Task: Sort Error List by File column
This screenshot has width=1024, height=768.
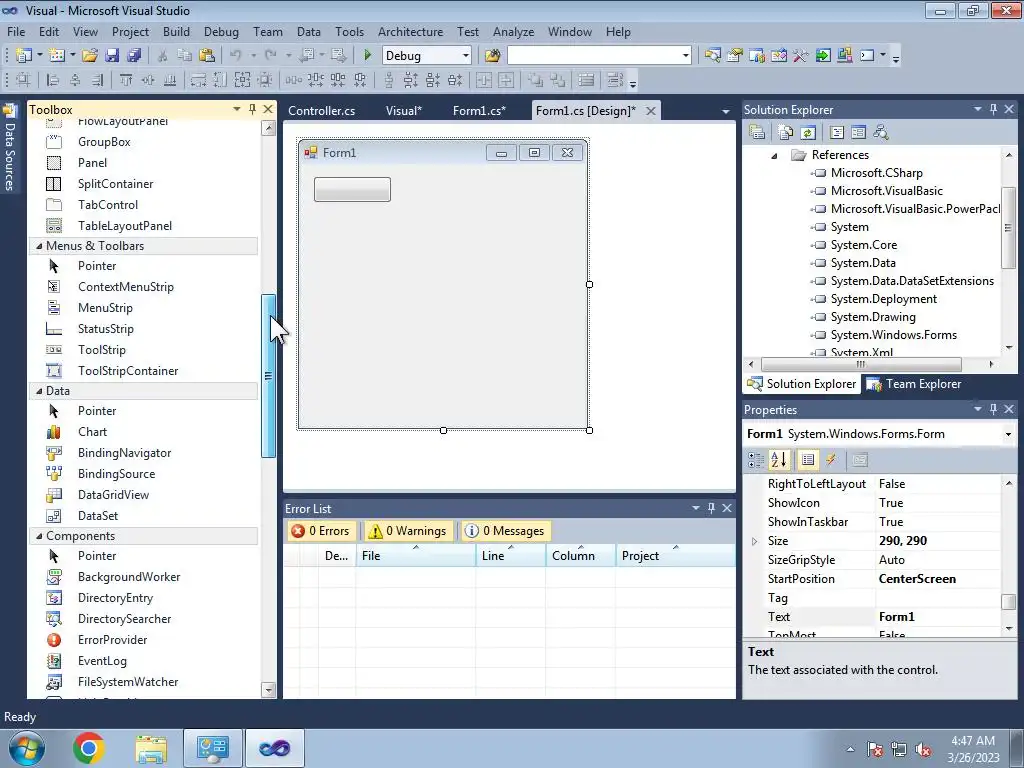Action: coord(416,556)
